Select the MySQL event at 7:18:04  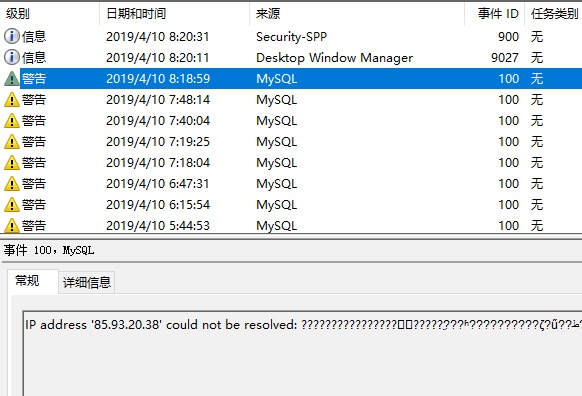[291, 163]
